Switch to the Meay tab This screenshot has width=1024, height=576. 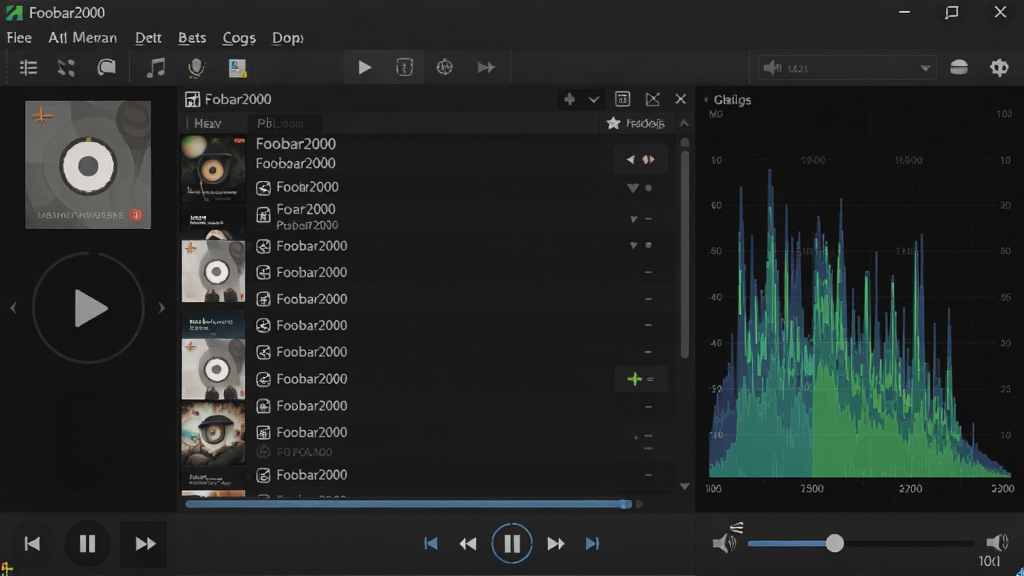tap(208, 123)
